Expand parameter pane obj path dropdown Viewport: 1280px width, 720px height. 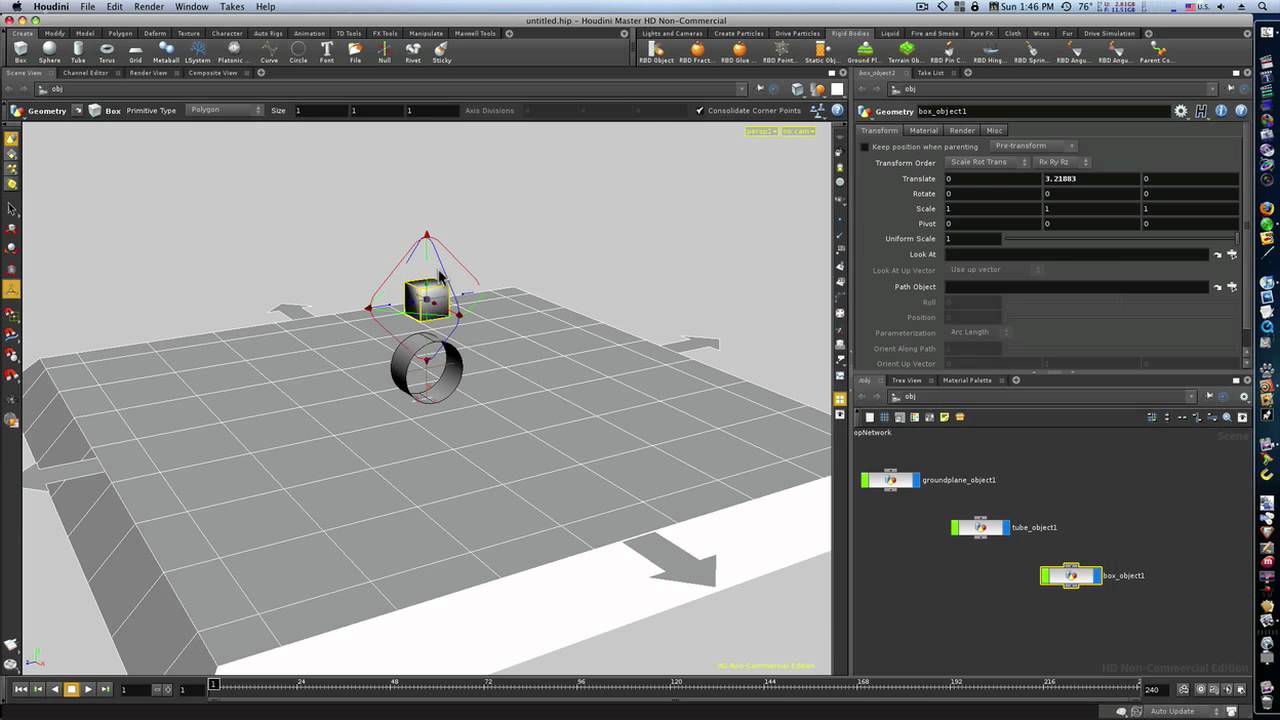(1210, 89)
